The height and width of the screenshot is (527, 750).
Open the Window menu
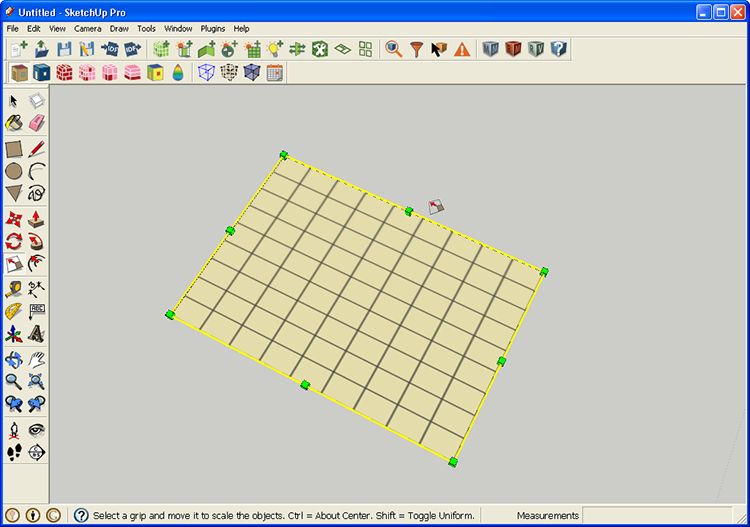178,29
